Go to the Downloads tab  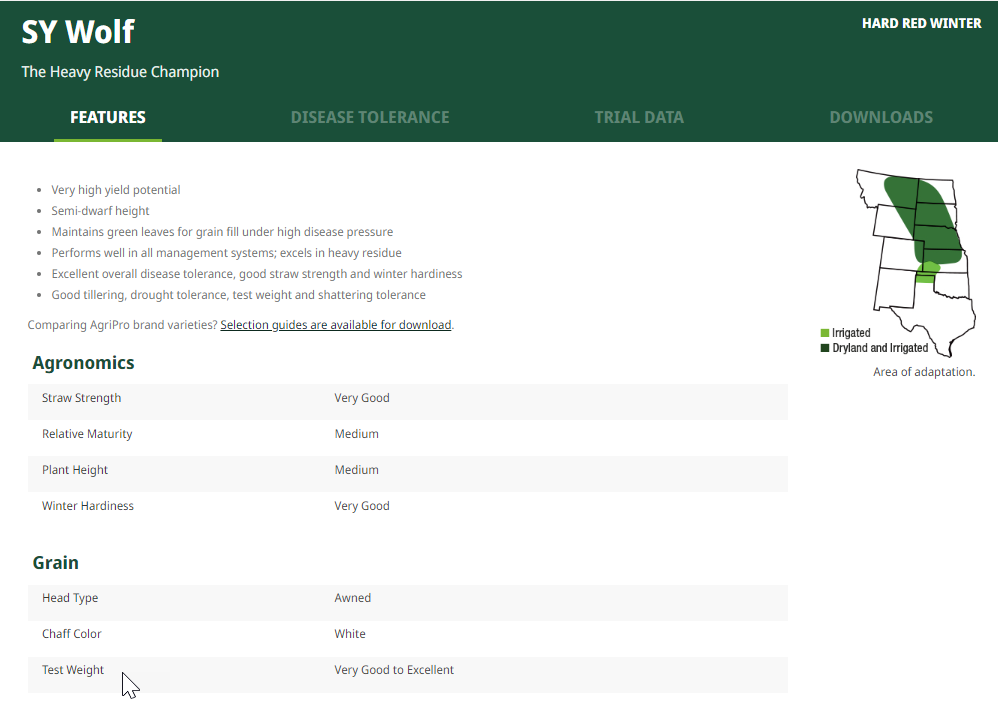click(881, 117)
